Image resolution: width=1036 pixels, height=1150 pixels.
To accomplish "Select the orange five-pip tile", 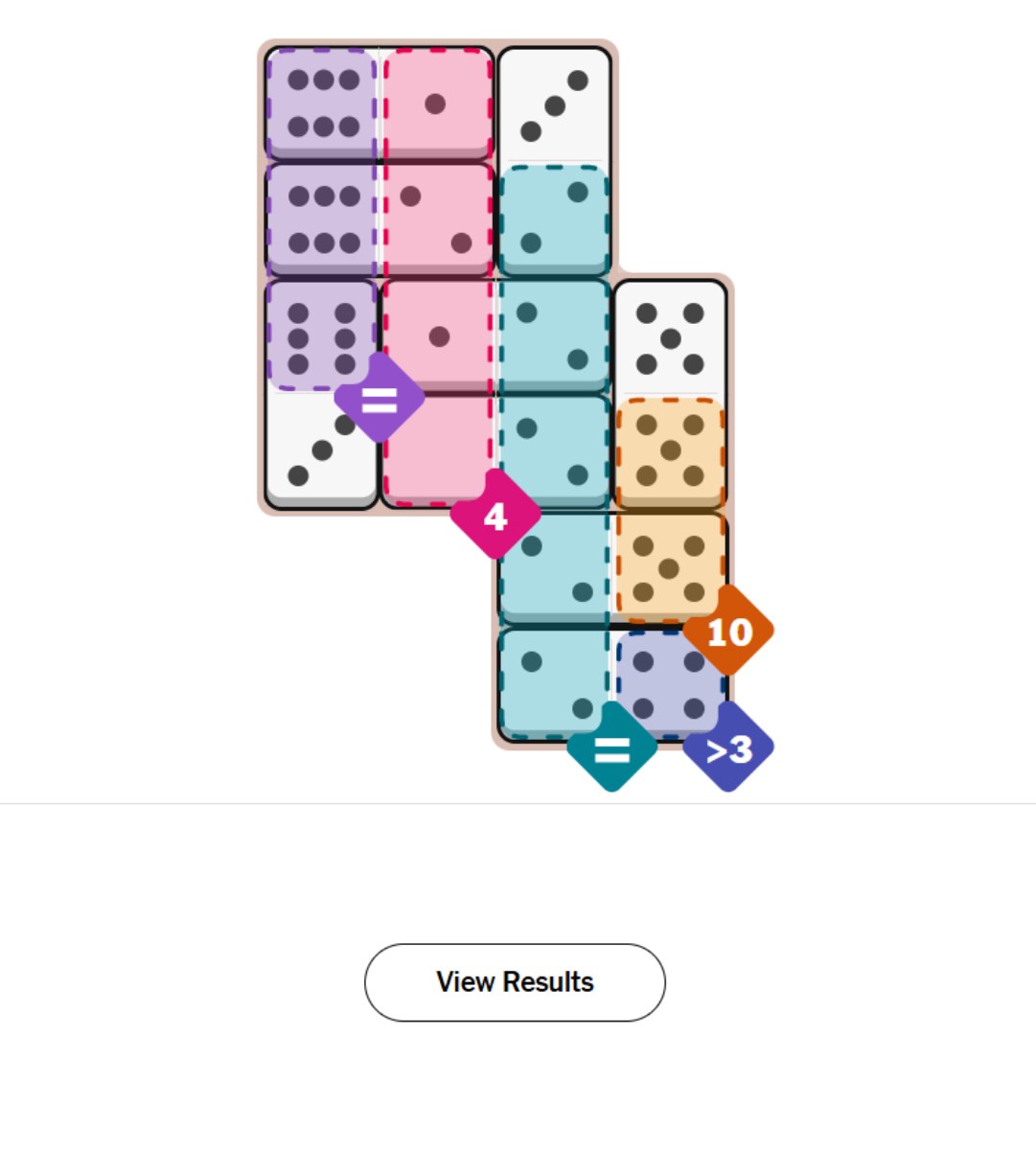I will 669,565.
